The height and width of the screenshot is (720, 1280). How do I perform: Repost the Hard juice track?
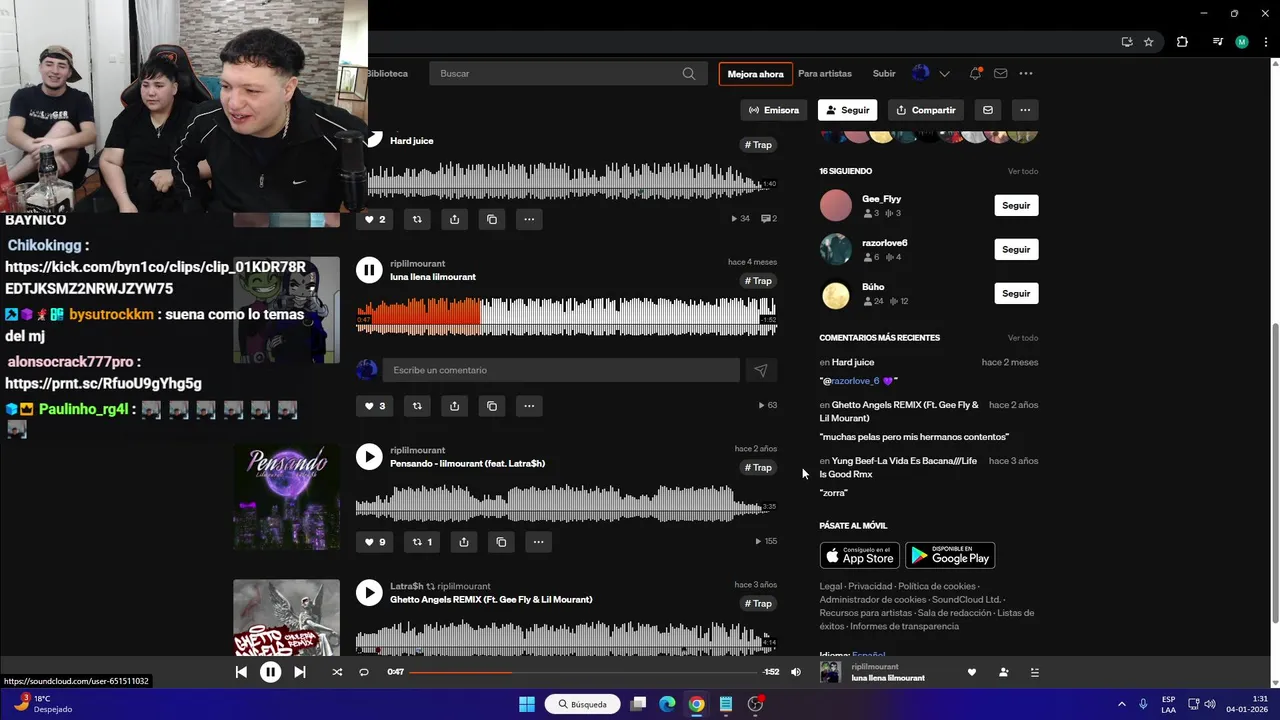click(417, 219)
